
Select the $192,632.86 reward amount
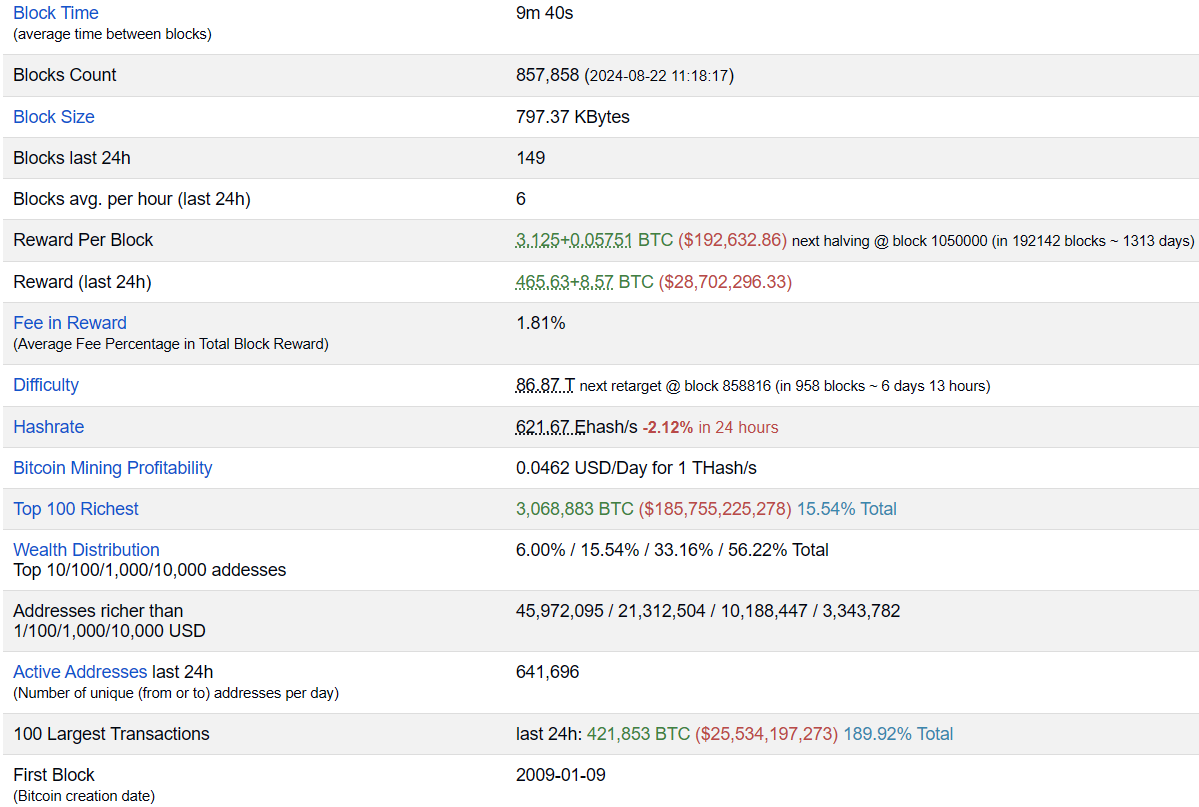(x=733, y=240)
